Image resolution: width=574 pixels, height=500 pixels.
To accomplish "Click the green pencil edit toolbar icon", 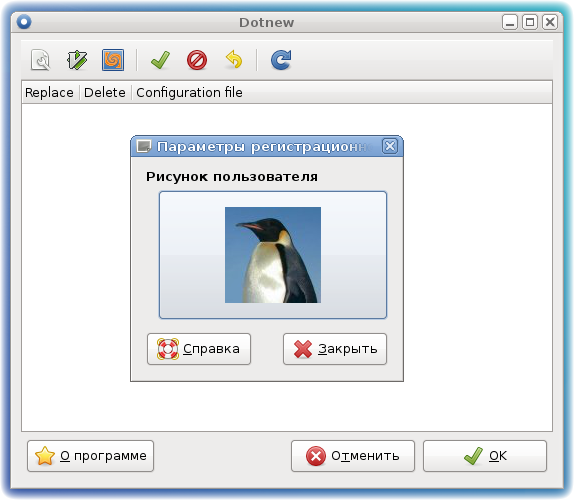I will click(77, 60).
